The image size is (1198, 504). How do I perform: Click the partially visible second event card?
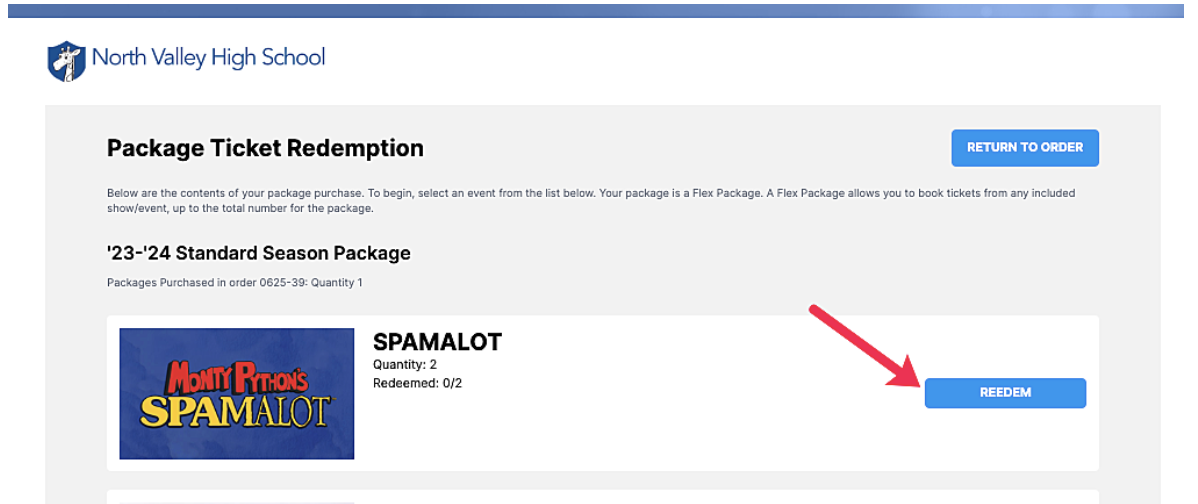[603, 497]
